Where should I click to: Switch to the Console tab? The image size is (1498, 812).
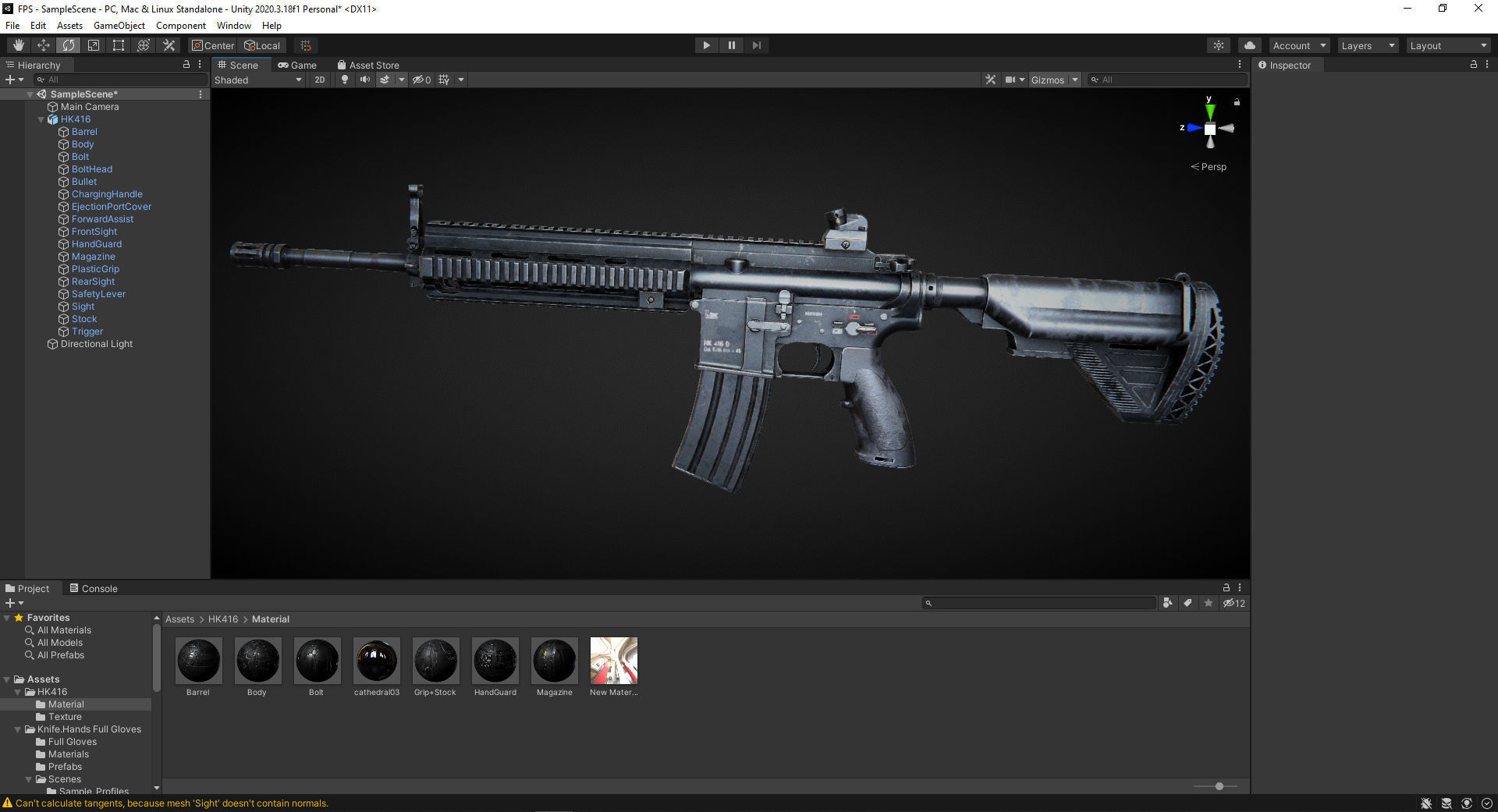(94, 588)
